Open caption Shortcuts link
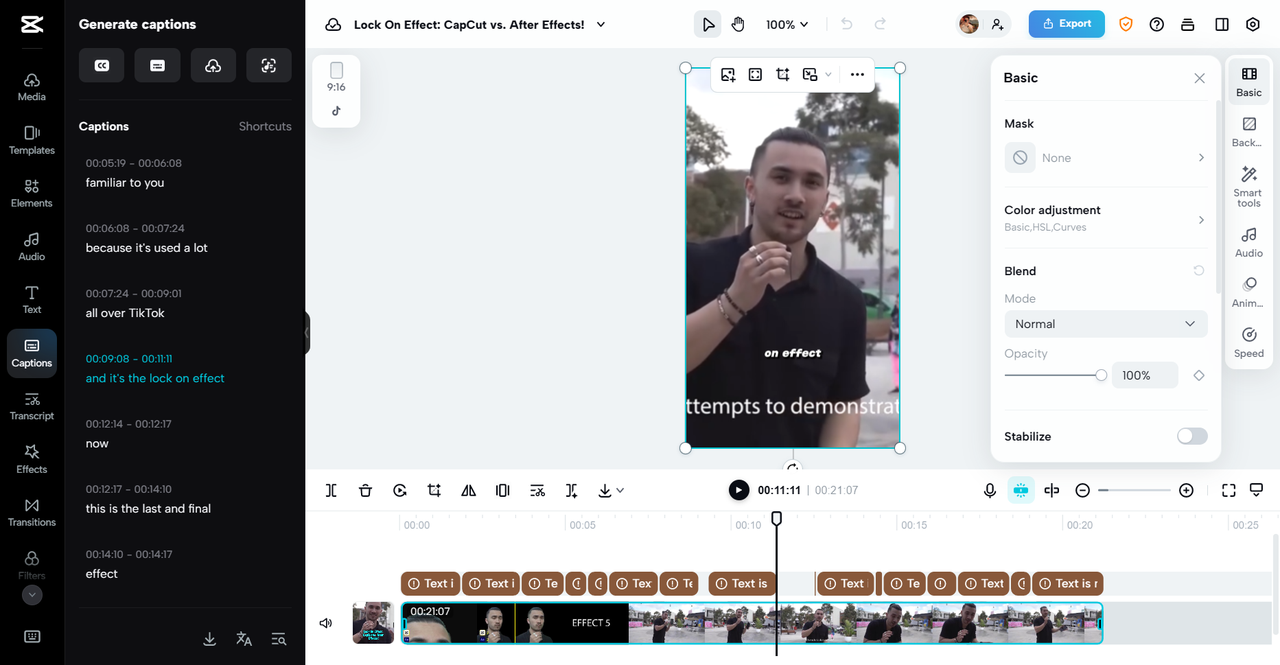This screenshot has width=1280, height=665. [x=265, y=126]
